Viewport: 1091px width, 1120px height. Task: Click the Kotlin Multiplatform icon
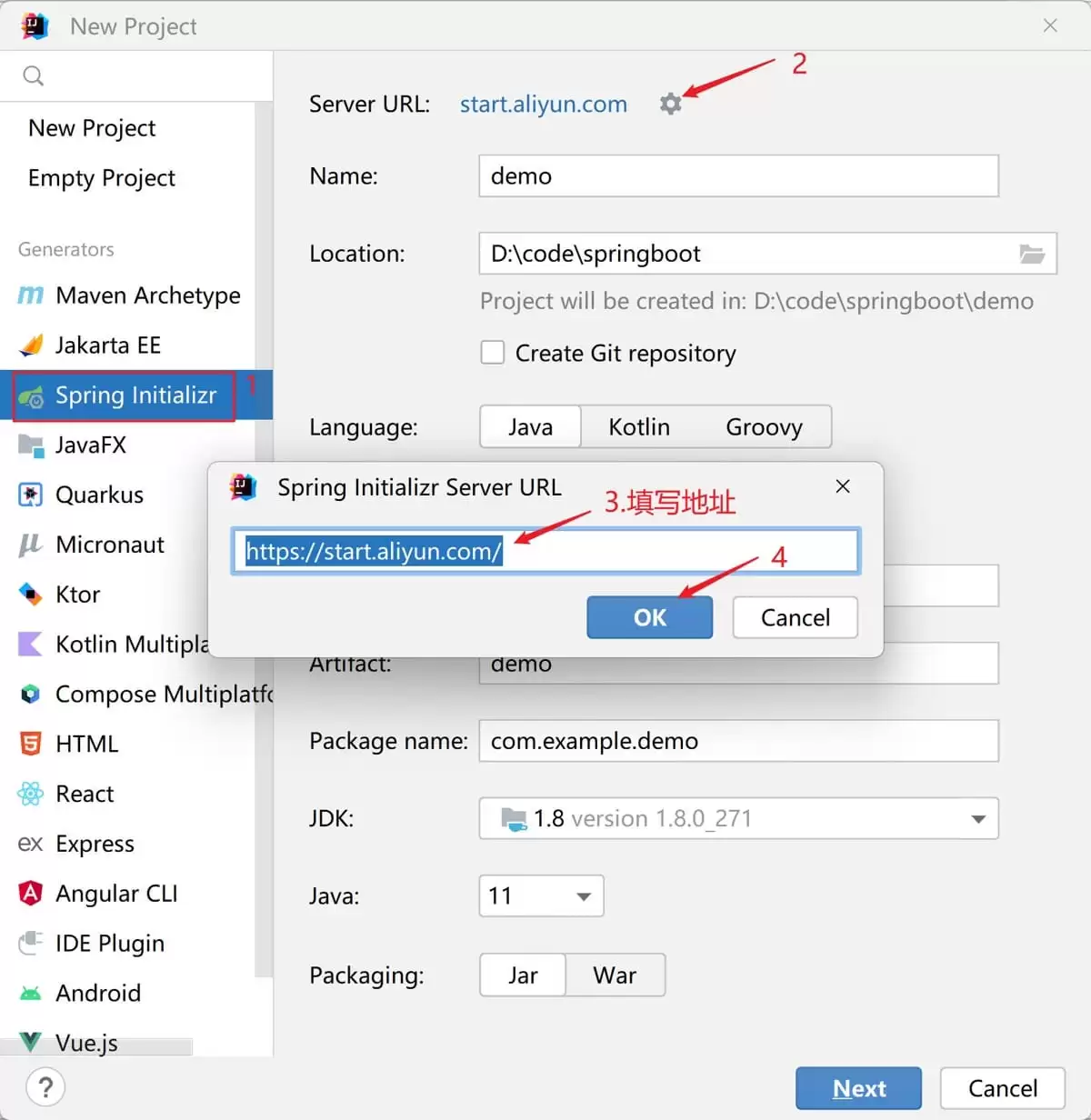pyautogui.click(x=31, y=645)
